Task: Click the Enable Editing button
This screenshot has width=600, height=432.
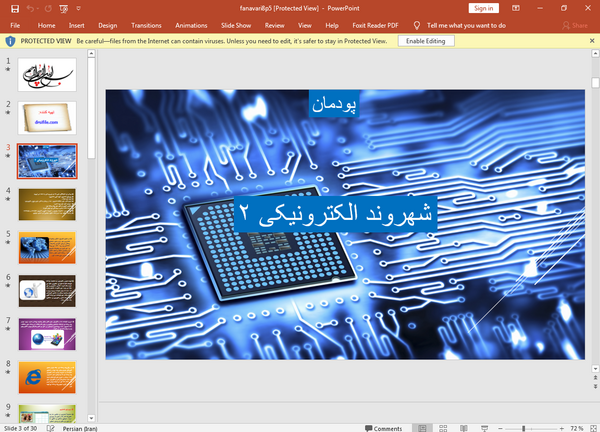Action: tap(426, 41)
